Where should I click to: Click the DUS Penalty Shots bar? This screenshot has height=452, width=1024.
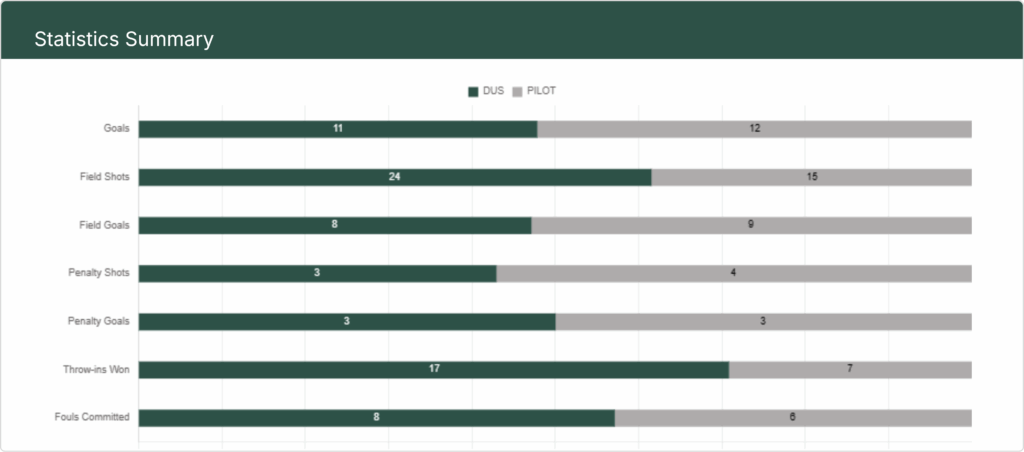pos(317,273)
